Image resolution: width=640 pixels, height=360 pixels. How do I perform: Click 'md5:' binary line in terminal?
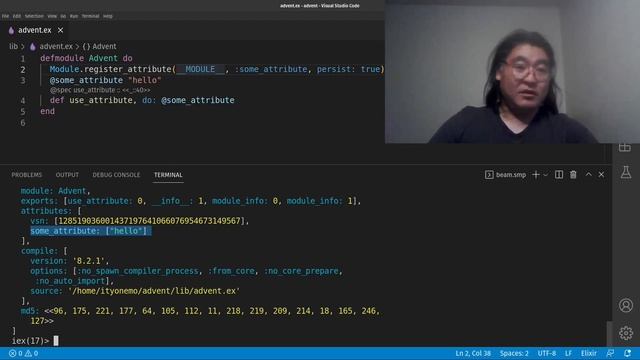[x=200, y=311]
